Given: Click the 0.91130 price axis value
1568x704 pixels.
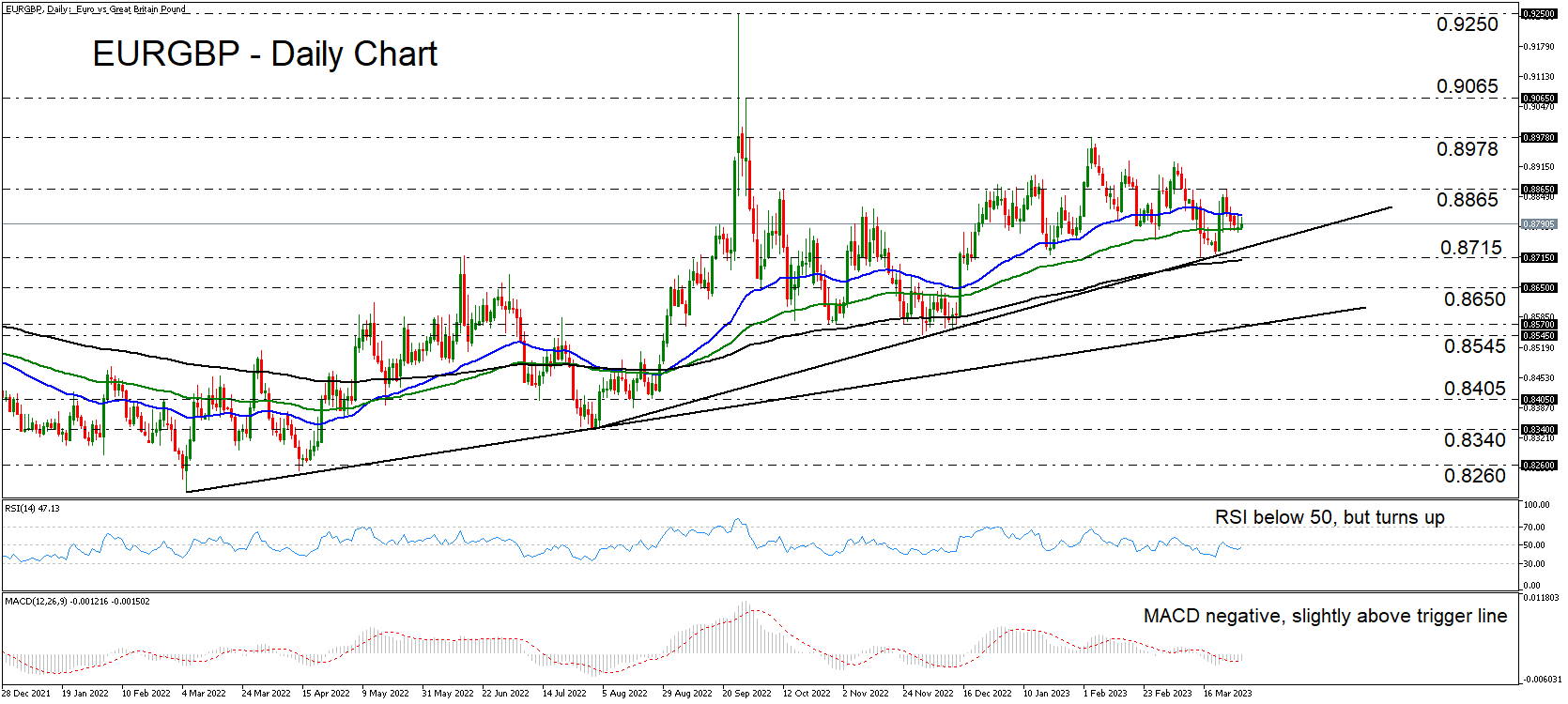Looking at the screenshot, I should click(1538, 77).
